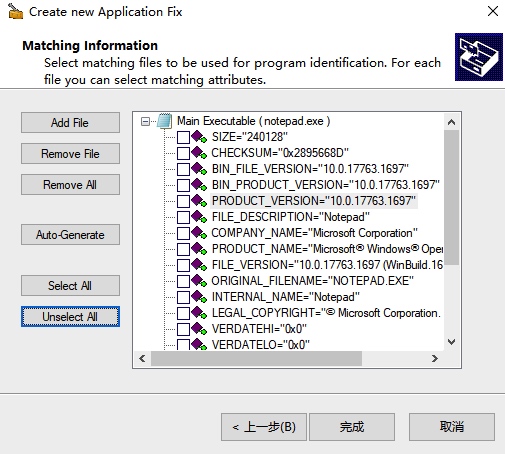Image resolution: width=505 pixels, height=454 pixels.
Task: Go back with the 上一步(B) button
Action: pos(264,427)
